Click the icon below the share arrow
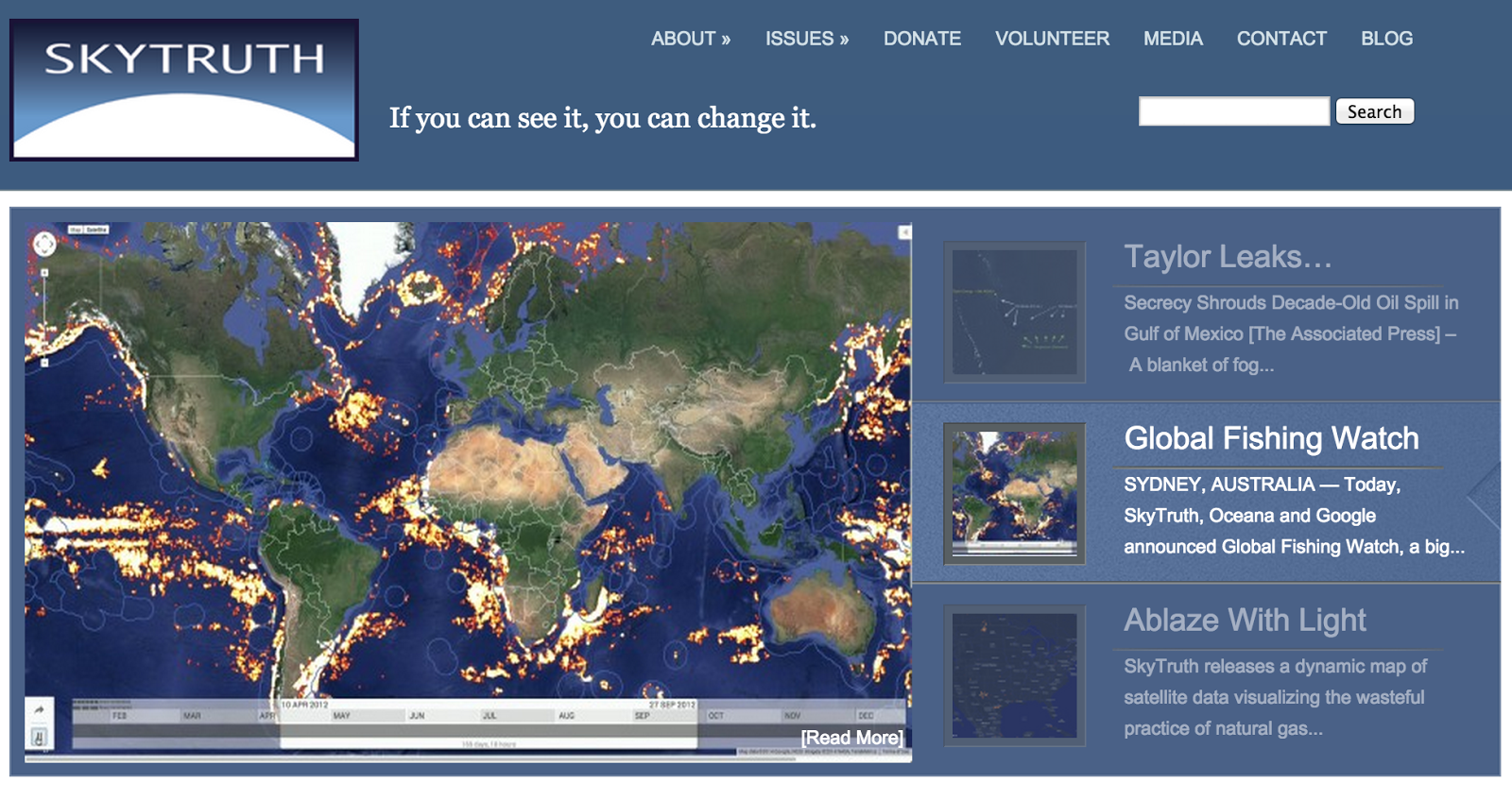Screen dimensions: 1512x800 click(39, 737)
